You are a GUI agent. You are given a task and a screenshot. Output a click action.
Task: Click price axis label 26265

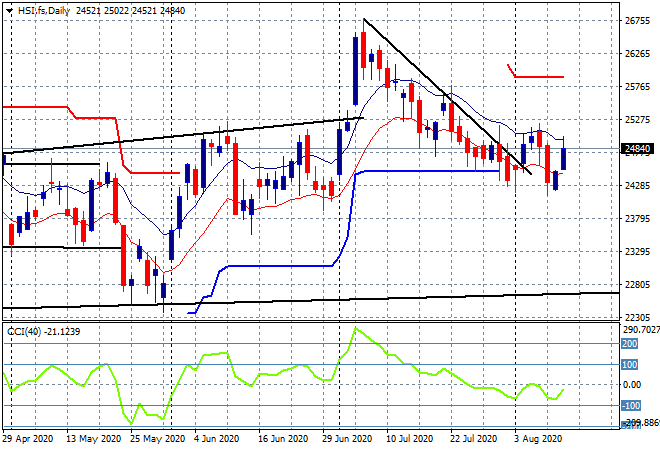[637, 54]
